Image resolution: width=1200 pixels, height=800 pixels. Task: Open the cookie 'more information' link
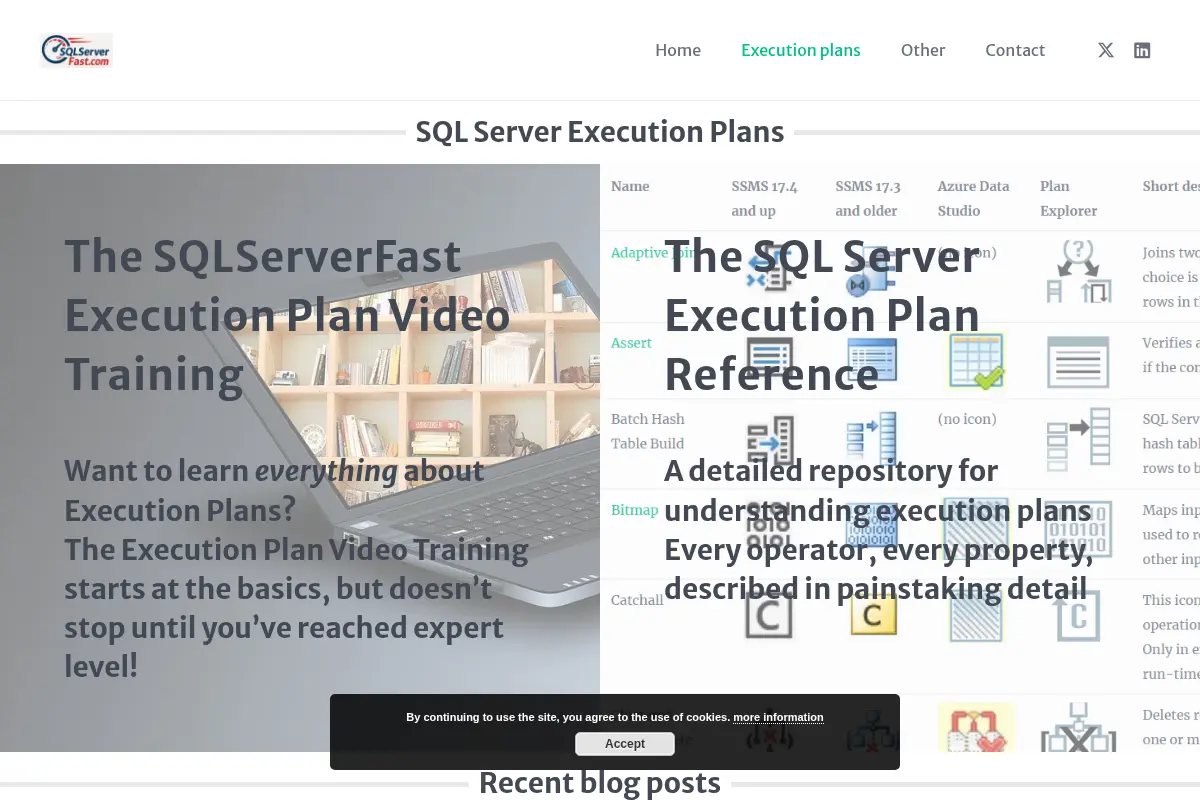click(x=778, y=717)
